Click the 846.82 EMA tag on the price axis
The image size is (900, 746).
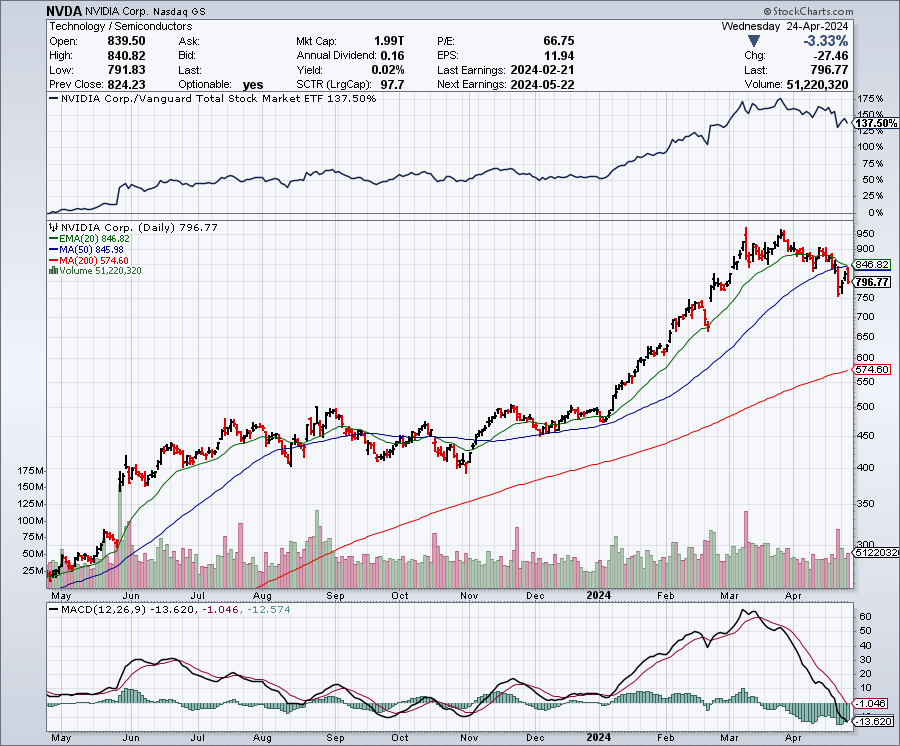872,265
